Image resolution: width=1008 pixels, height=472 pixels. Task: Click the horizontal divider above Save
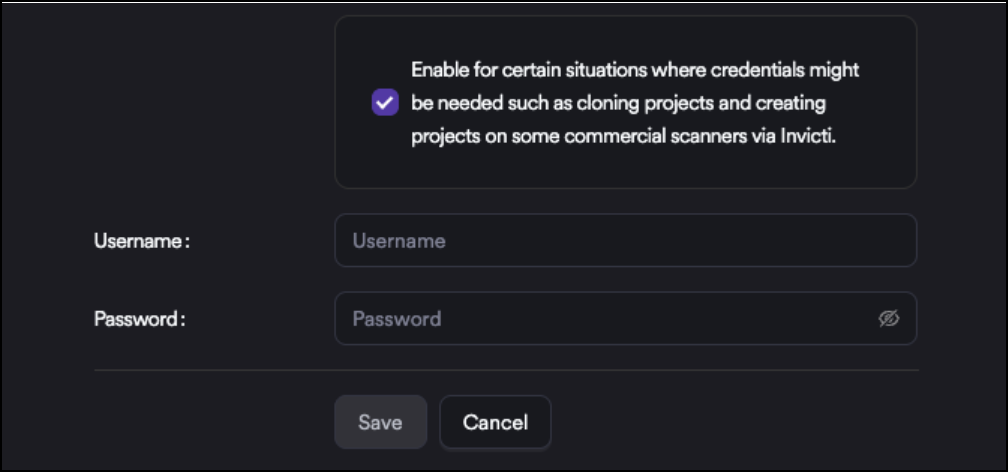click(x=506, y=370)
